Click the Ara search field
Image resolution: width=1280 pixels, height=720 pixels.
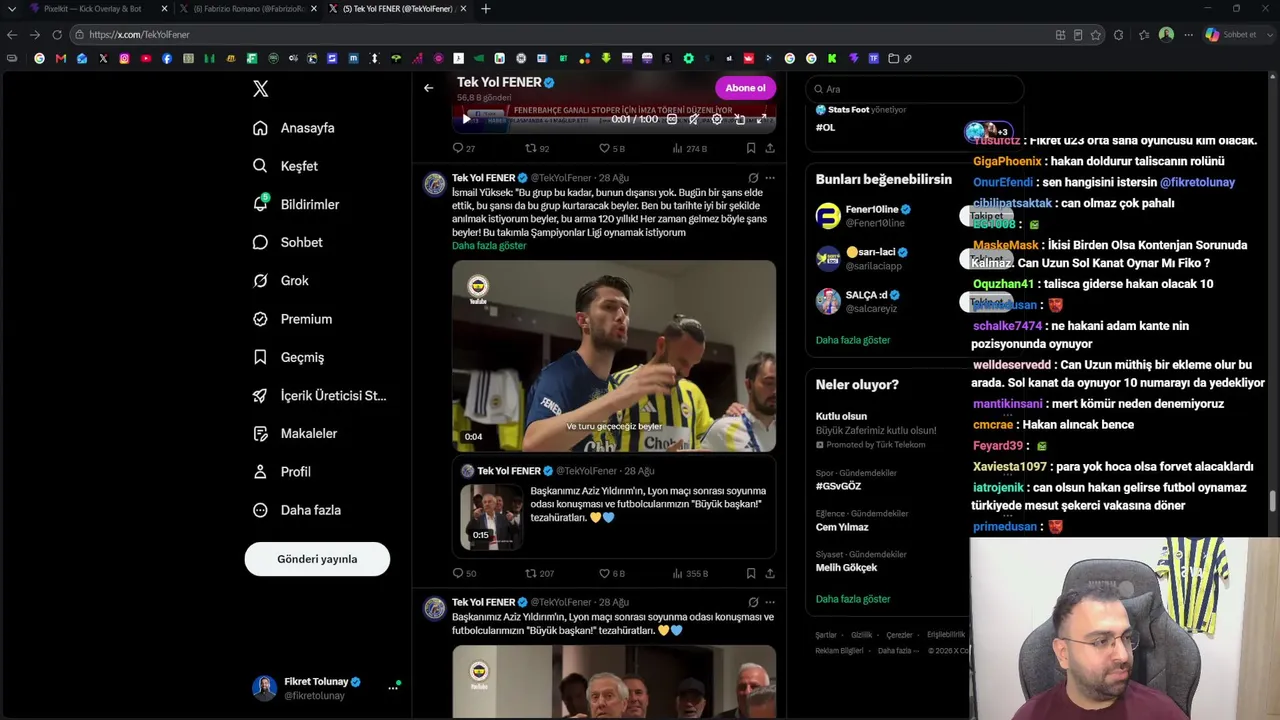coord(915,89)
